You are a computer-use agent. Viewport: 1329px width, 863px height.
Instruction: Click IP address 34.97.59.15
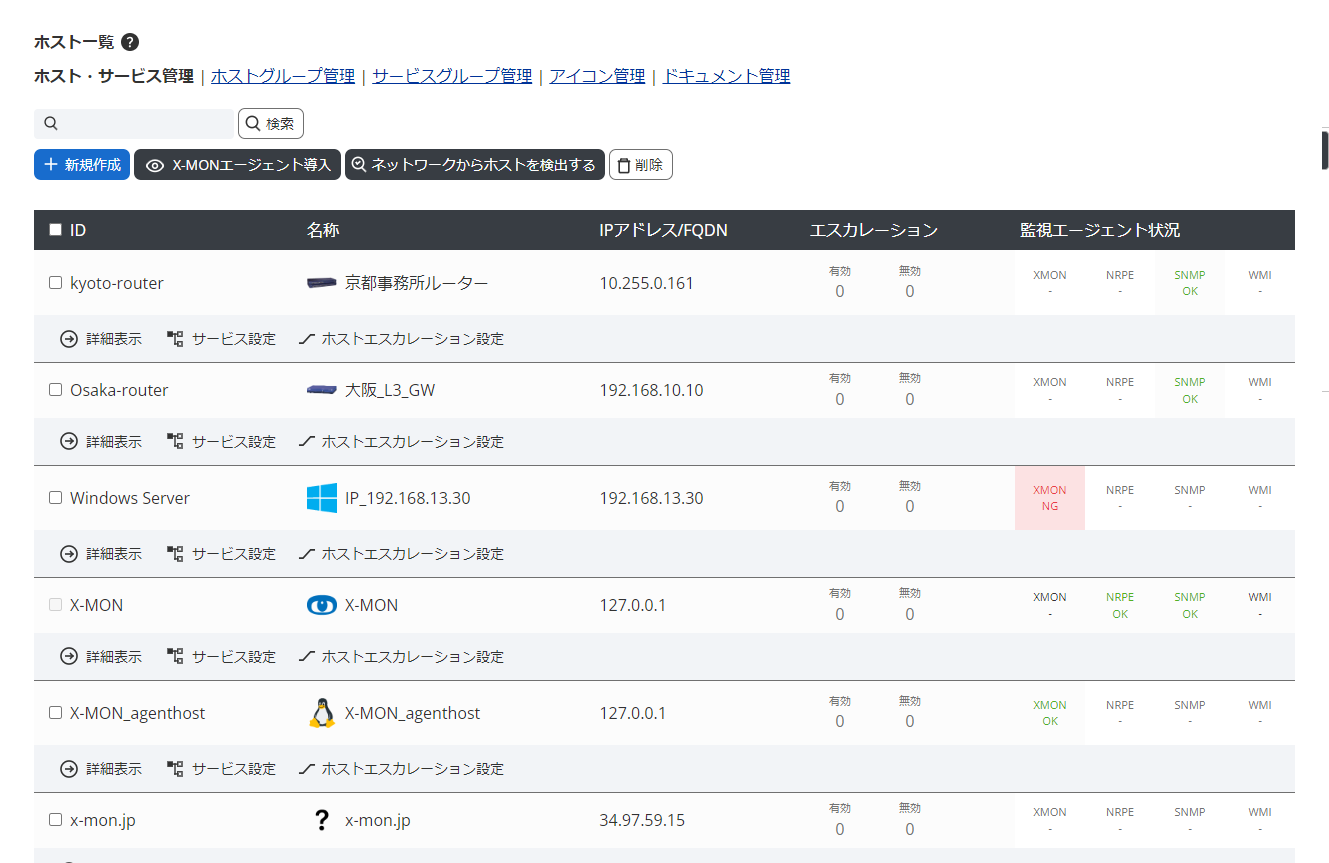click(642, 820)
